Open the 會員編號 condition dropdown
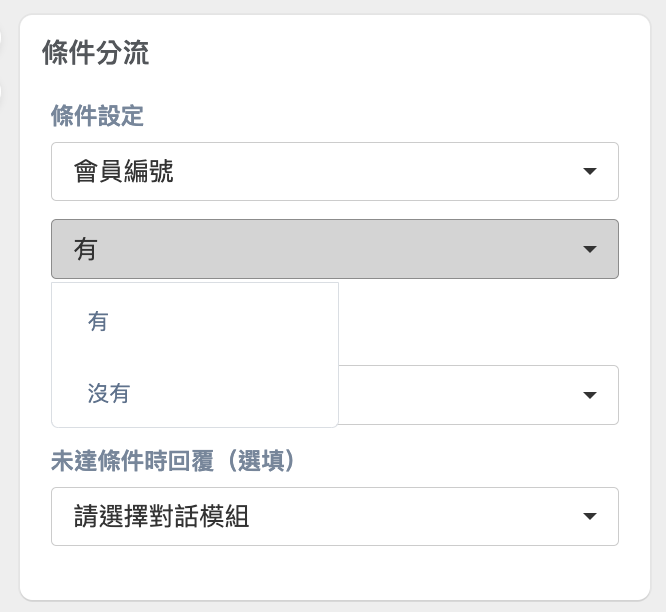Viewport: 666px width, 612px height. (335, 171)
